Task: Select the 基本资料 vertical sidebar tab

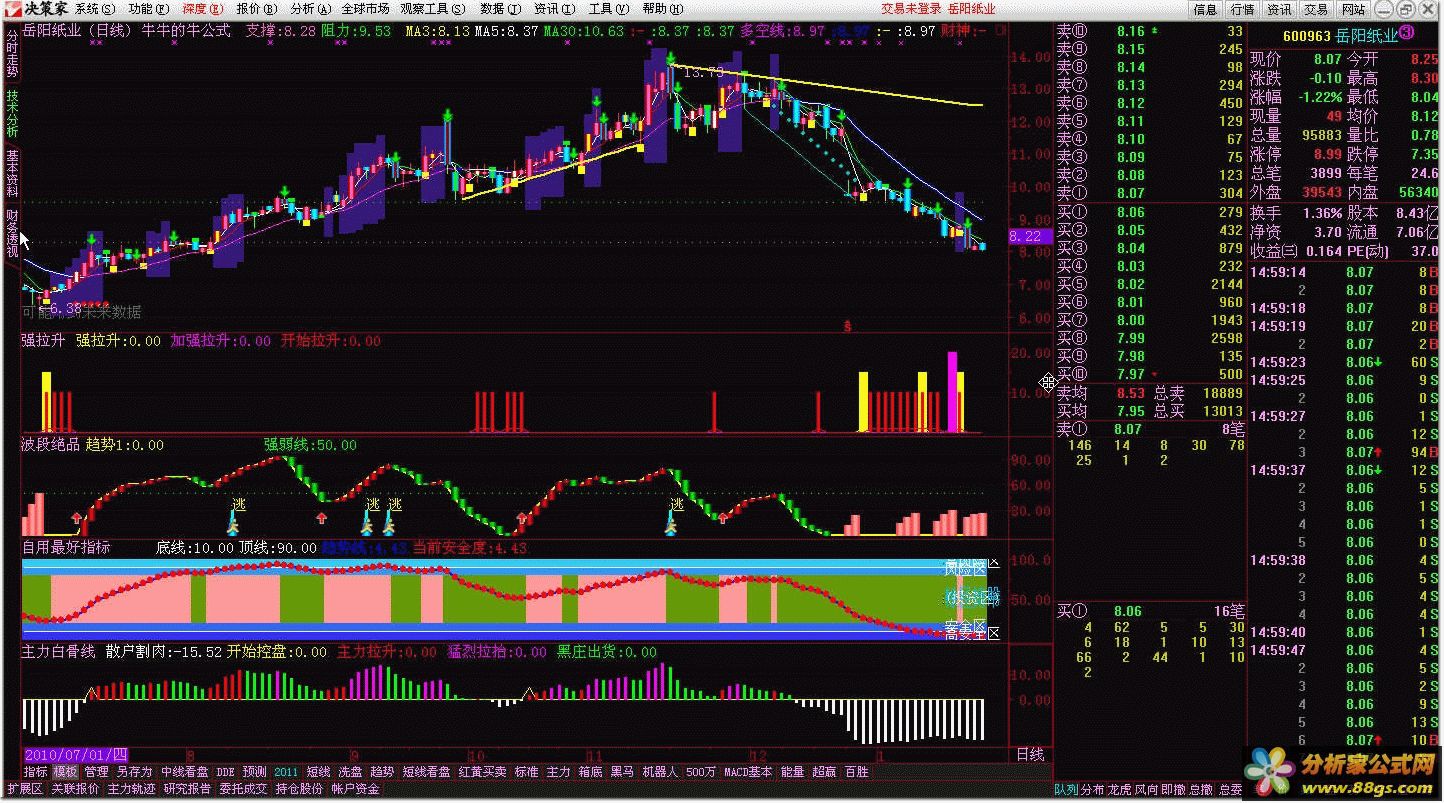Action: [11, 173]
